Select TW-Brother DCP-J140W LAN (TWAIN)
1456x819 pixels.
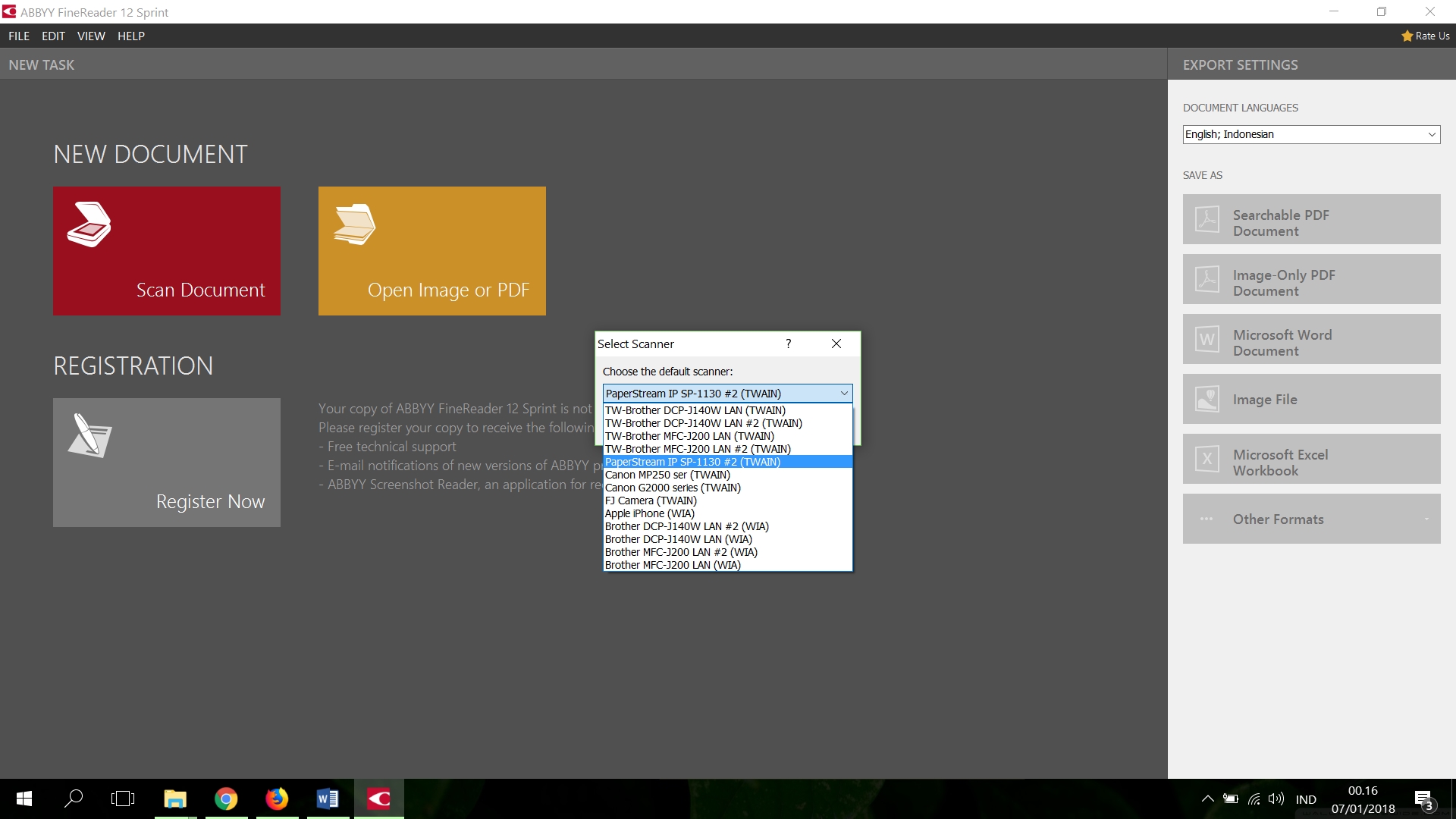(x=695, y=410)
